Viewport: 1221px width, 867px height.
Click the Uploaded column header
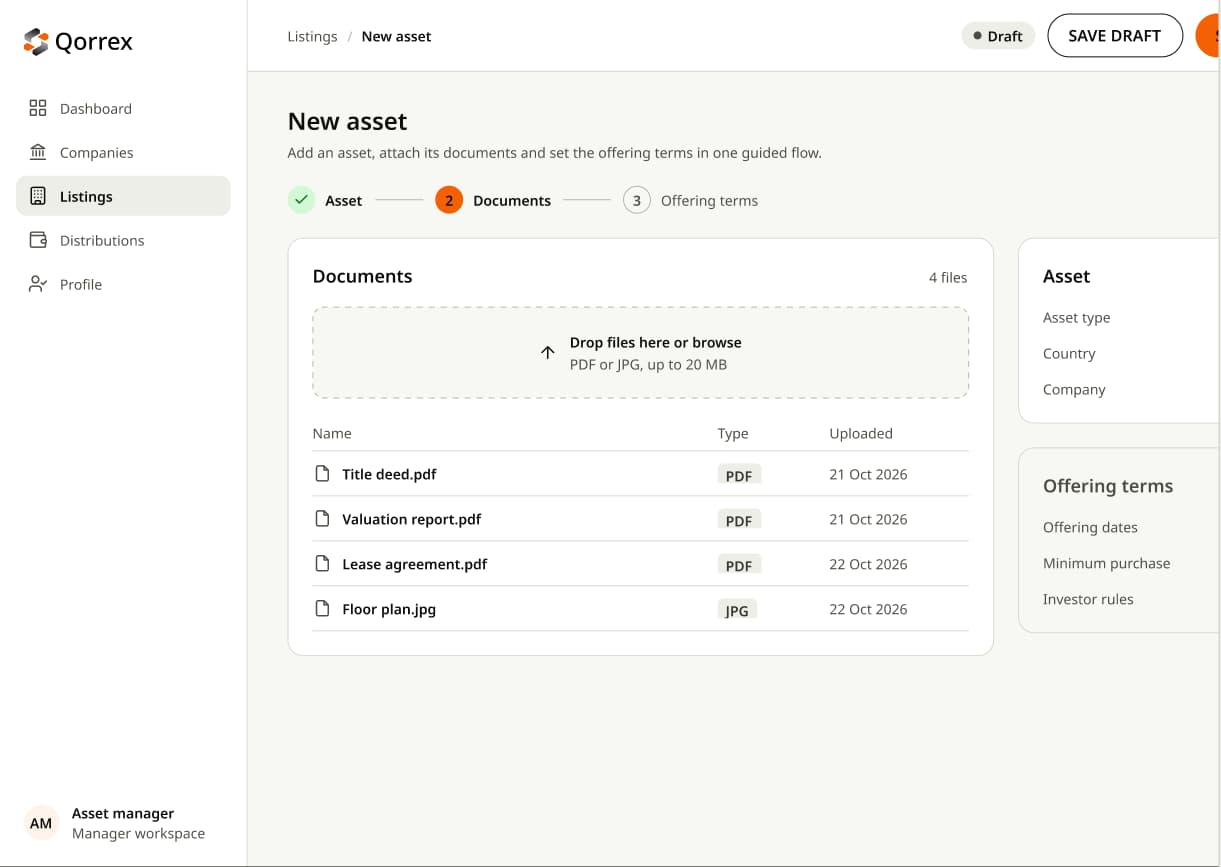tap(861, 434)
